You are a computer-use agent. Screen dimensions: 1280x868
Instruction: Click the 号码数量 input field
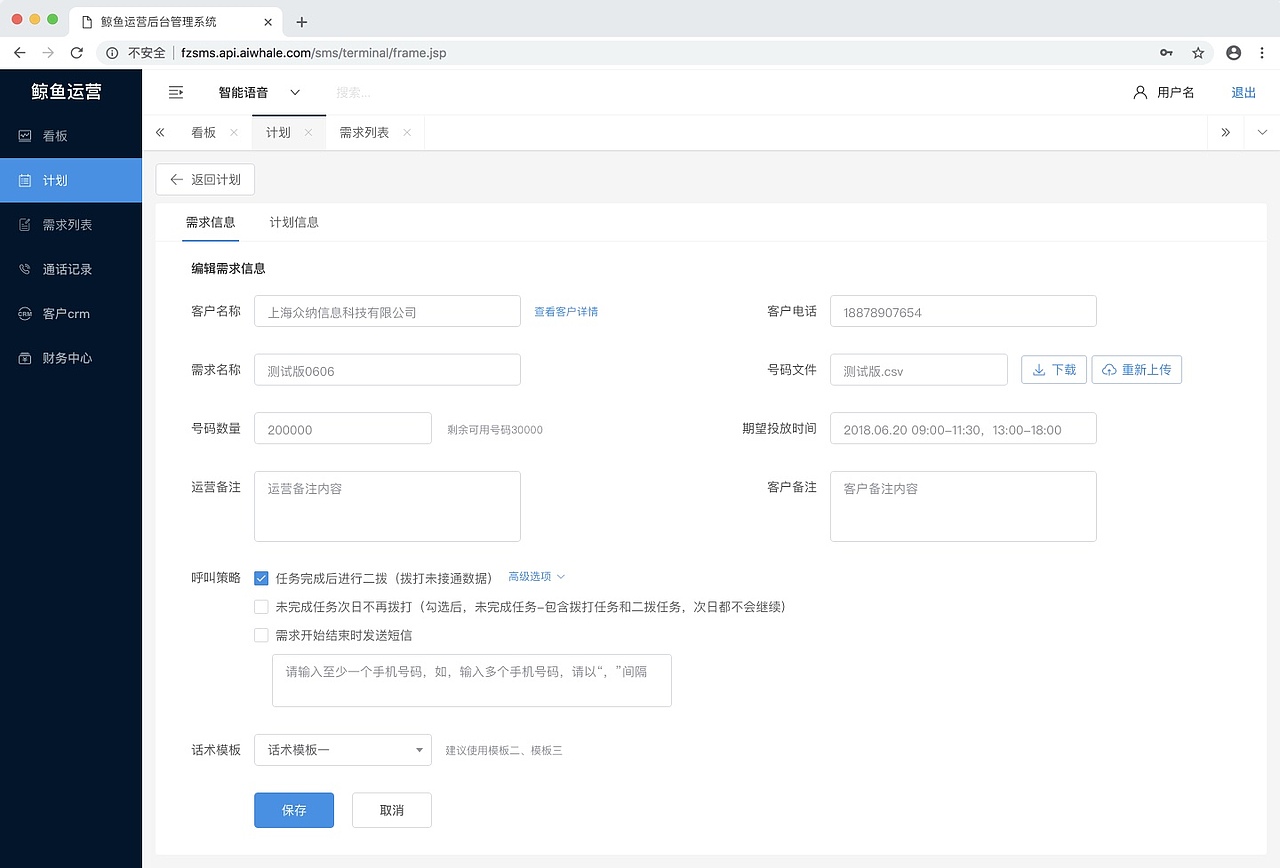point(343,428)
